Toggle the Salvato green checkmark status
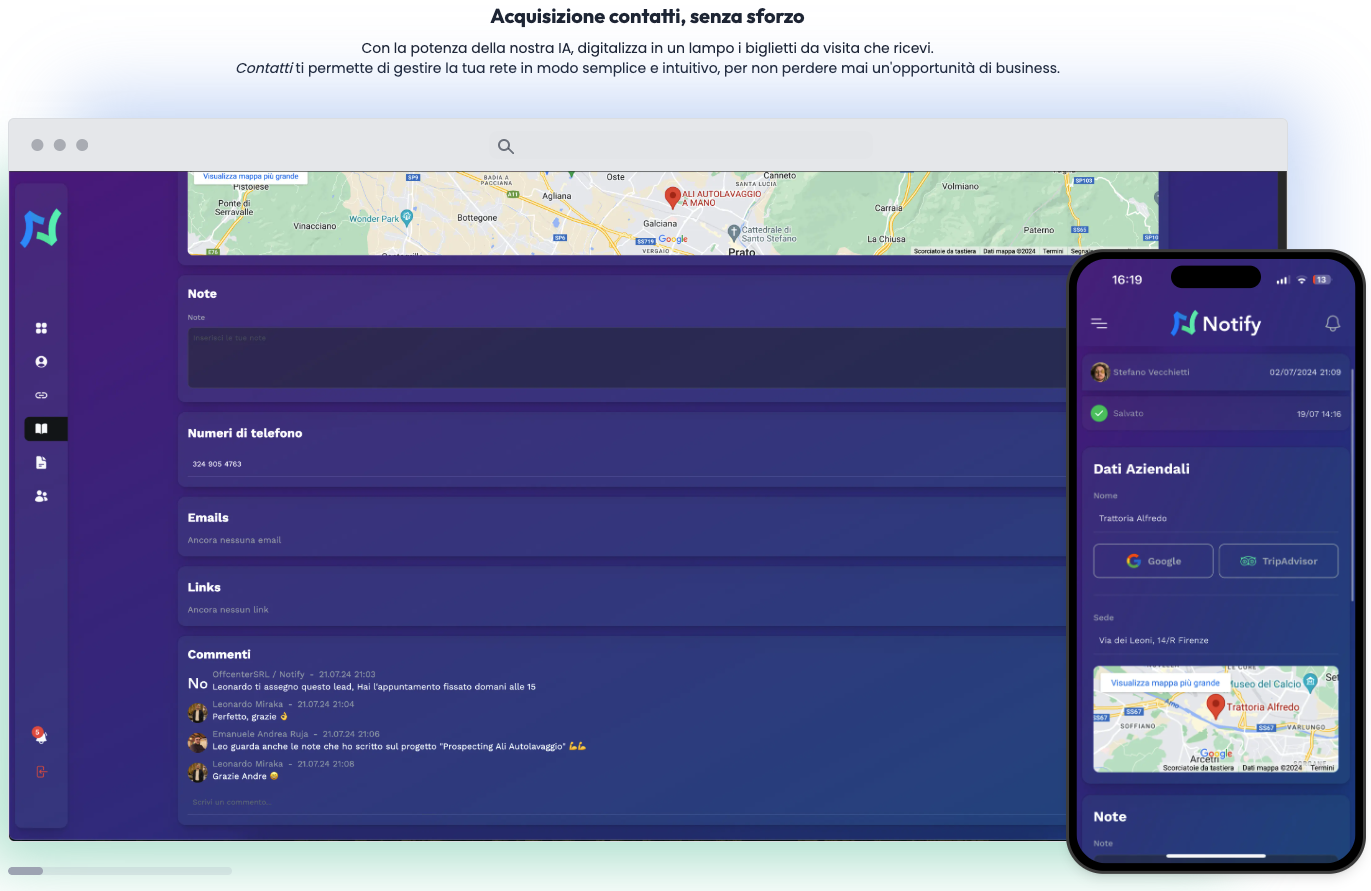Screen dimensions: 1371x891 [x=1098, y=413]
